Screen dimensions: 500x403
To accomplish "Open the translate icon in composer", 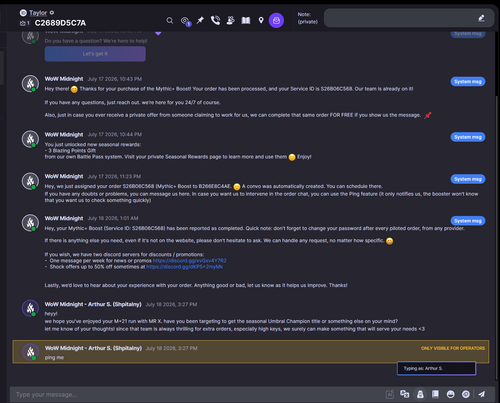I will [405, 394].
